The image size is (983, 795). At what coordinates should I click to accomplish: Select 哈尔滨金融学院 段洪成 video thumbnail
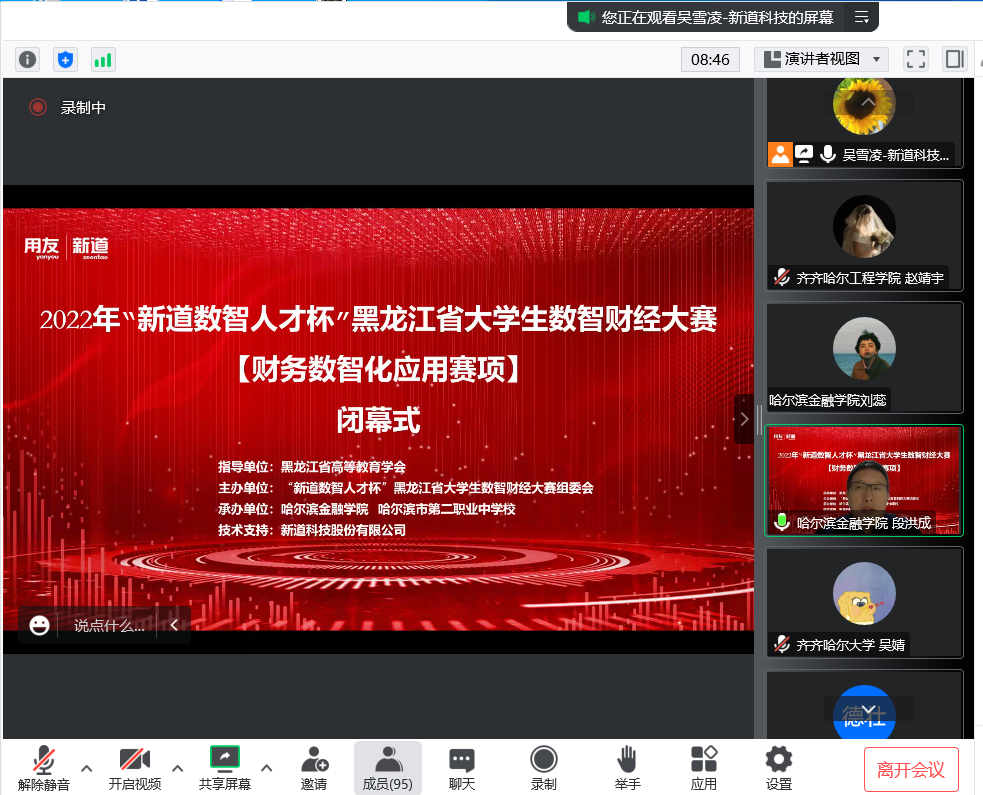(864, 481)
